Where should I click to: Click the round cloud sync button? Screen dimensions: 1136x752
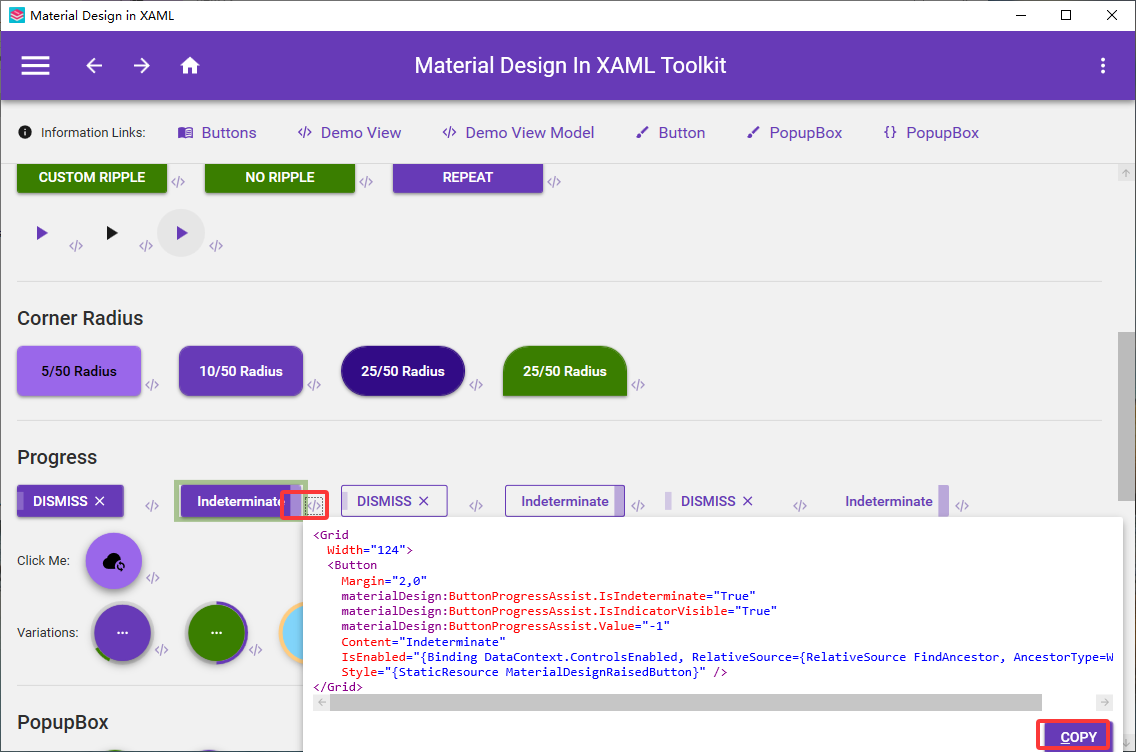coord(114,561)
